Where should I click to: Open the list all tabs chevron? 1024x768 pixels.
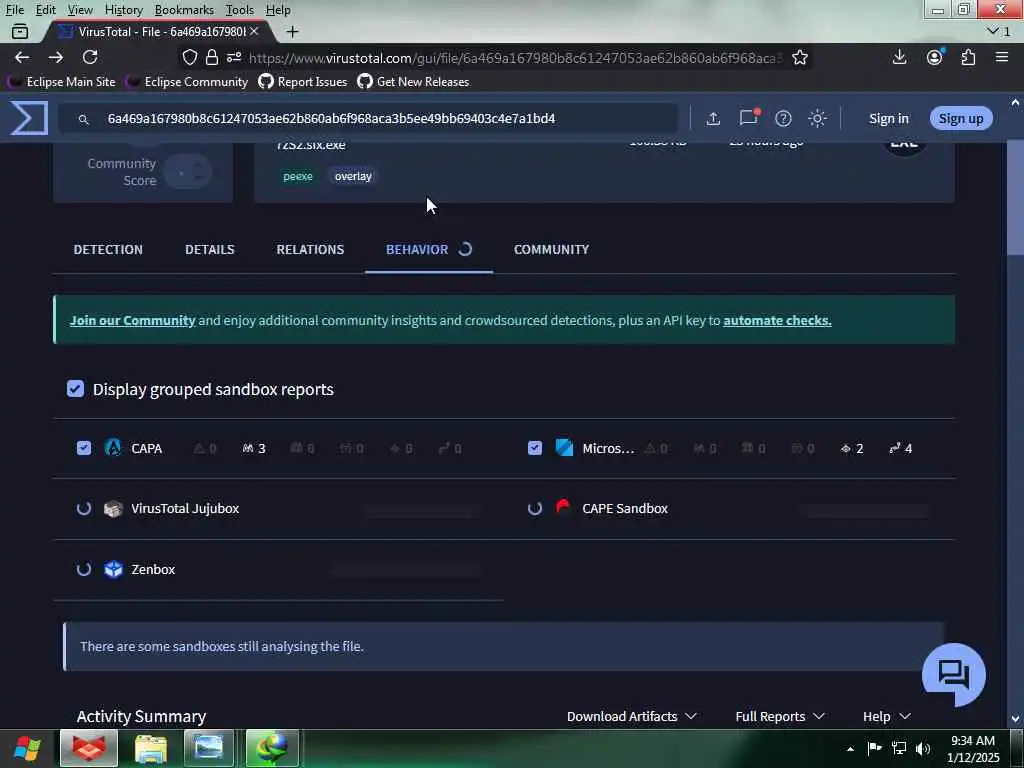[999, 31]
